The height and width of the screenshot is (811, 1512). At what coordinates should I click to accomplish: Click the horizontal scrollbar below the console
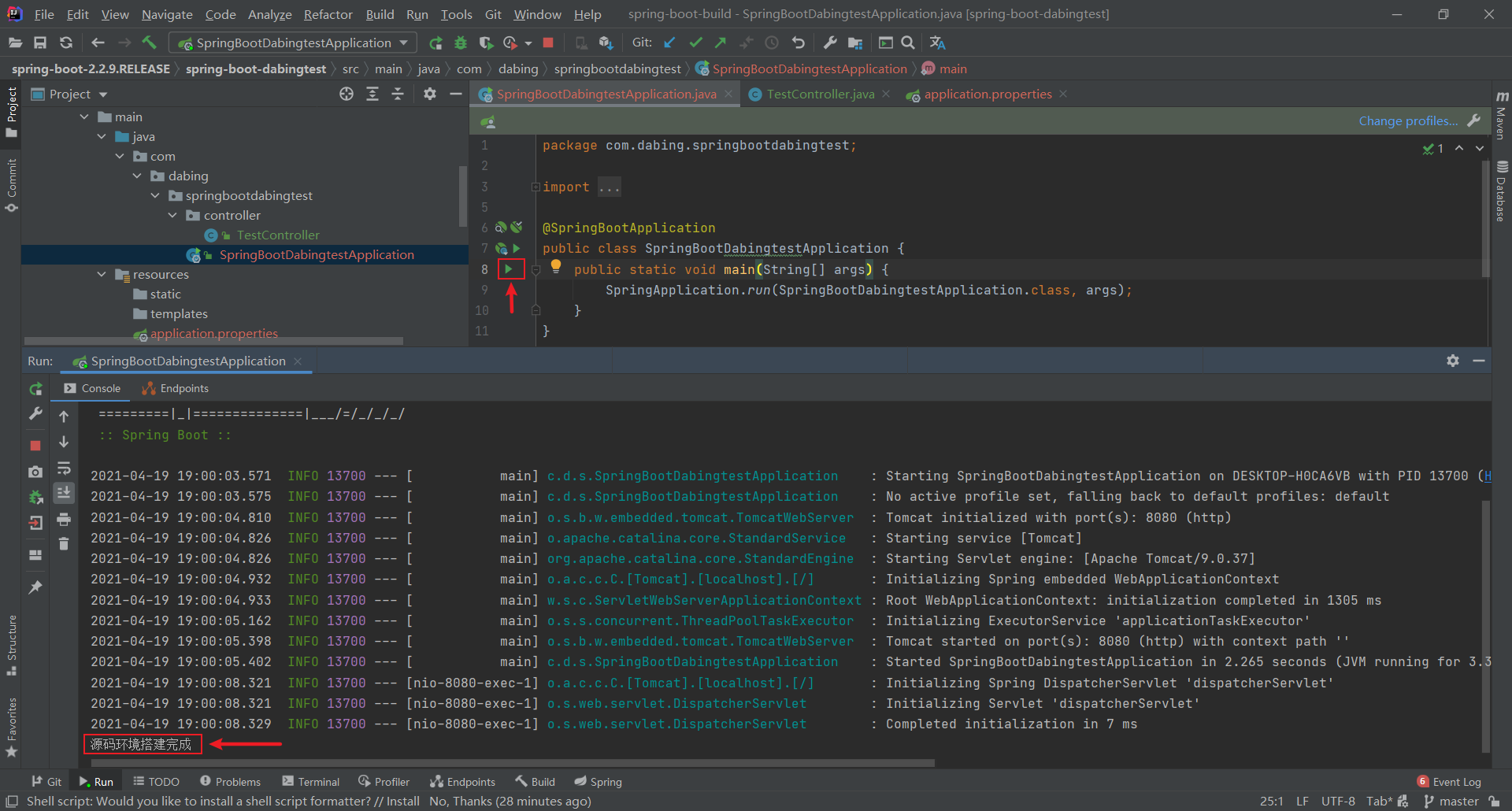(x=512, y=762)
